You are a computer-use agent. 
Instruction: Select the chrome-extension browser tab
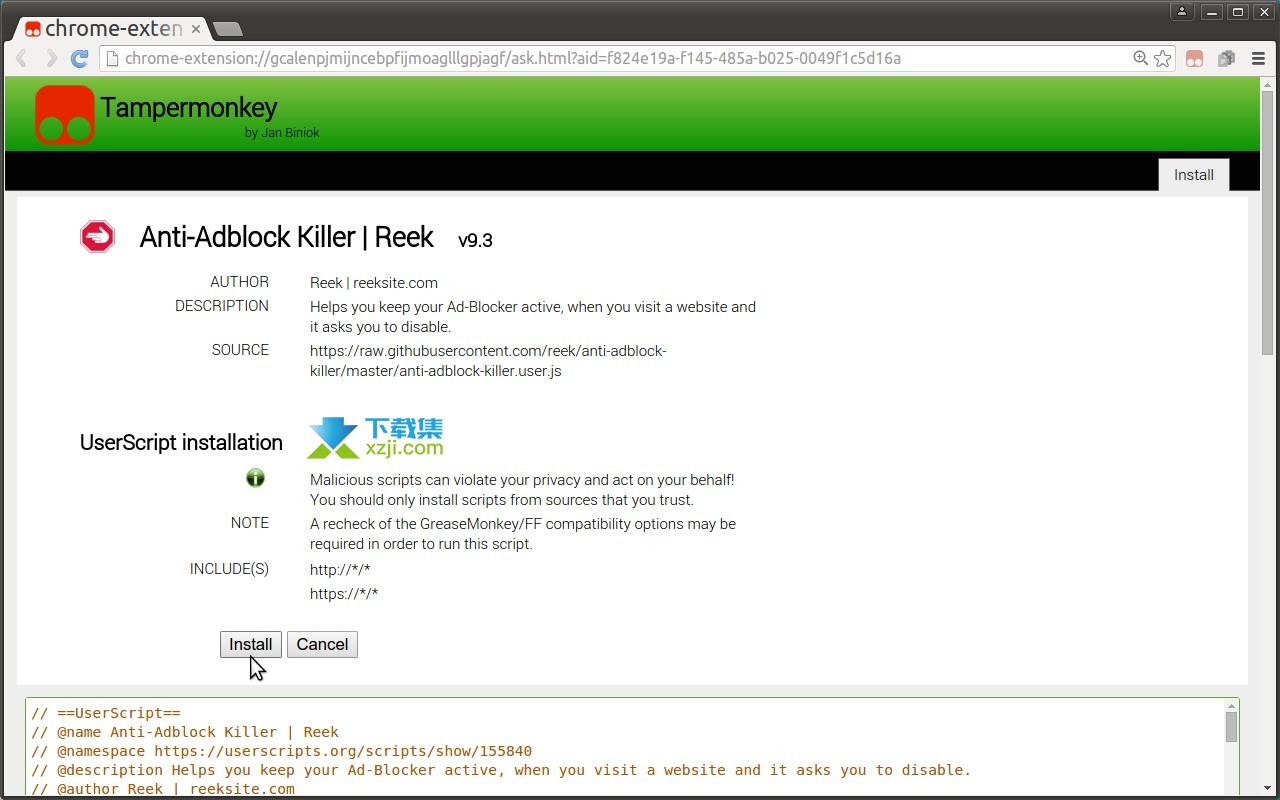[x=111, y=29]
